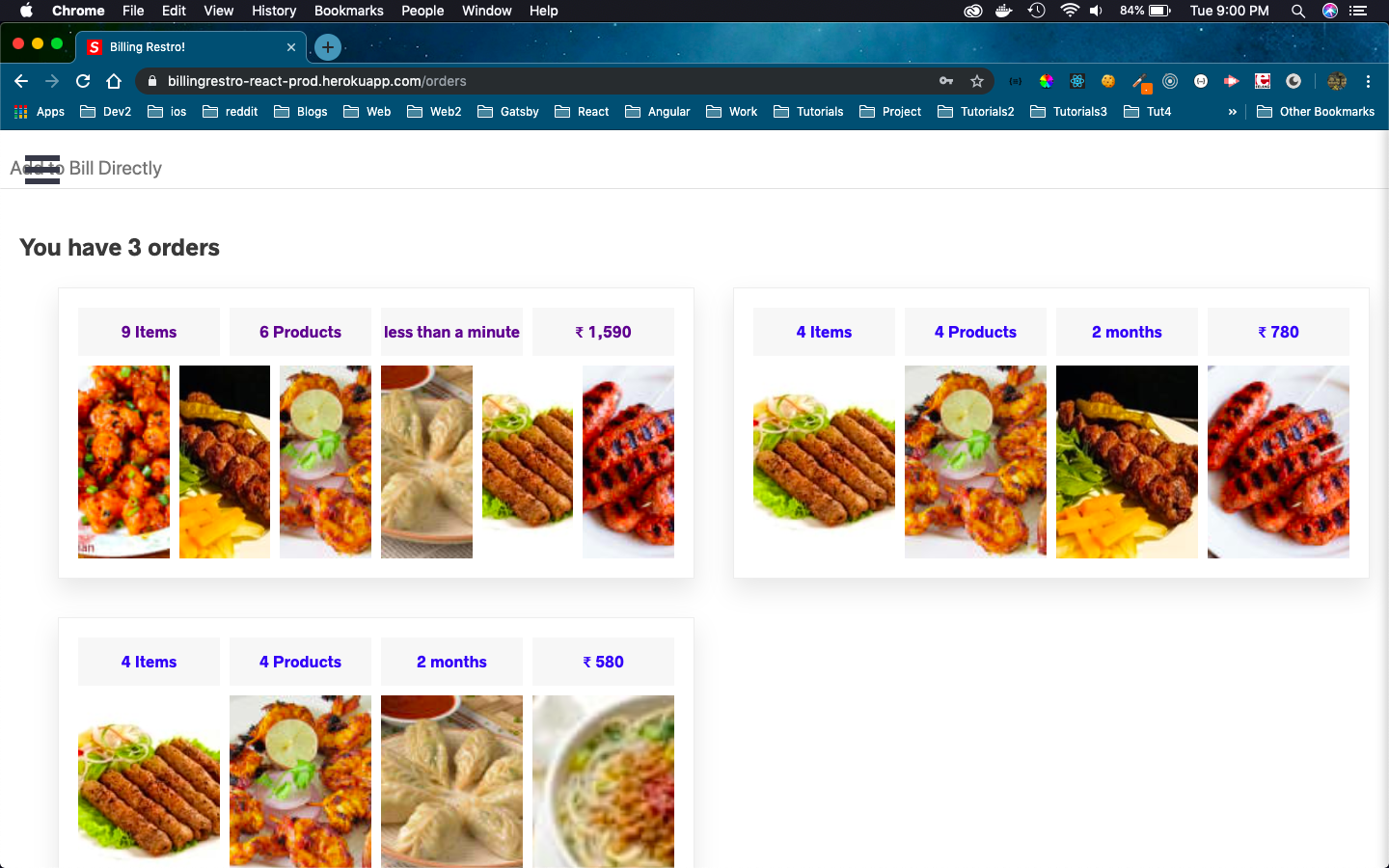Image resolution: width=1389 pixels, height=868 pixels.
Task: Open the History menu
Action: click(274, 11)
